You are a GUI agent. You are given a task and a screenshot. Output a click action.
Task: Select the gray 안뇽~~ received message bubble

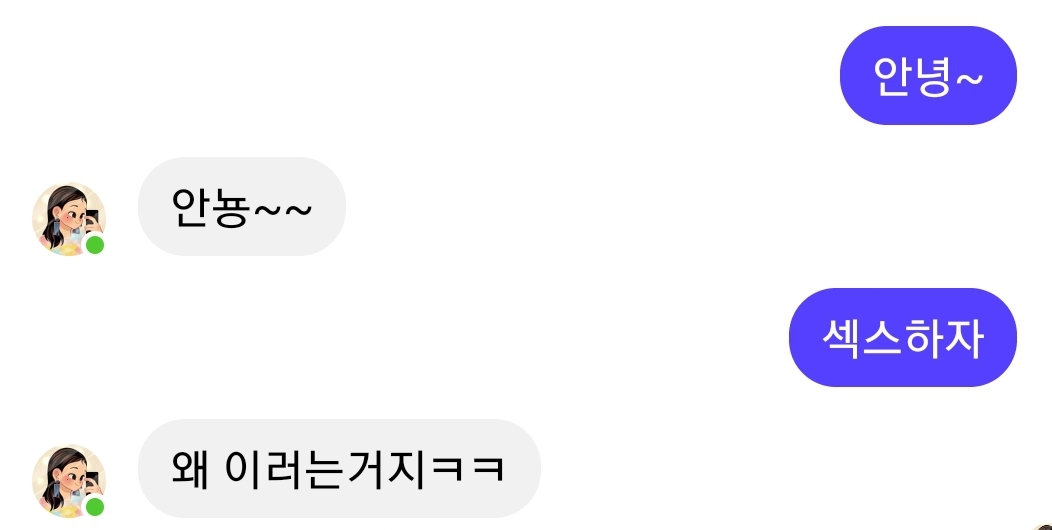click(x=242, y=207)
